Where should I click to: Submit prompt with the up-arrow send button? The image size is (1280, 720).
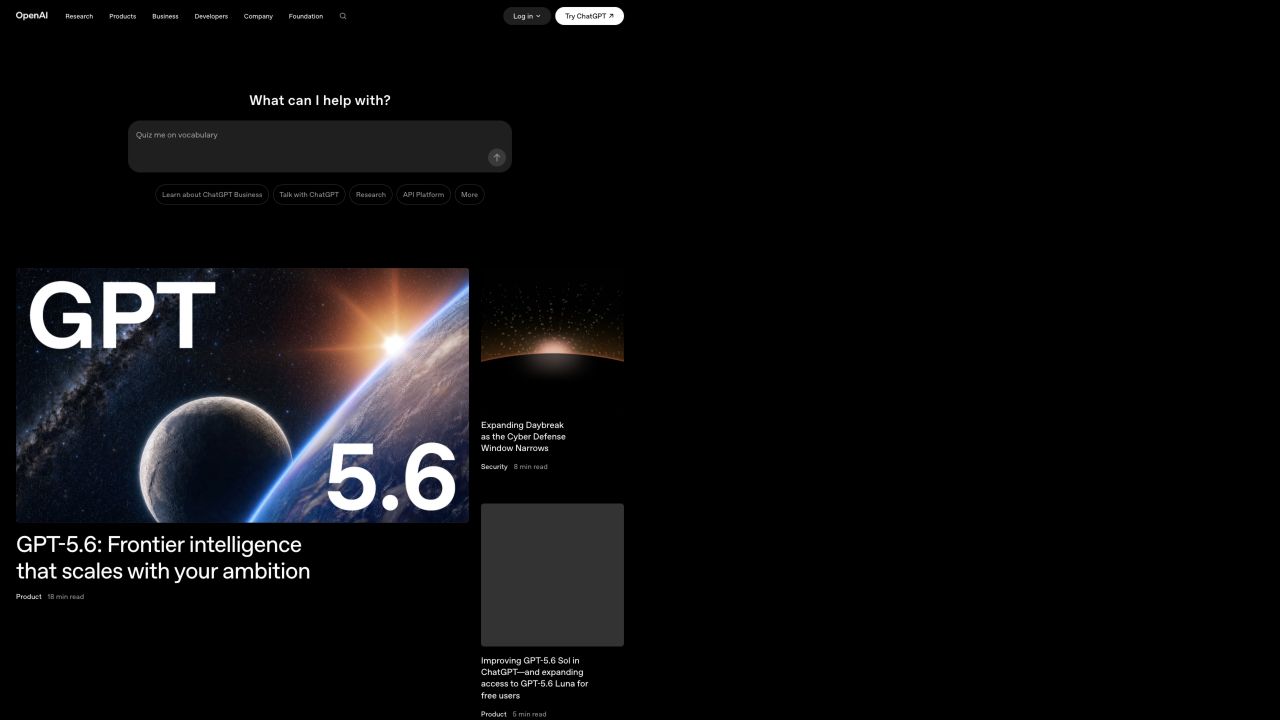(x=496, y=157)
